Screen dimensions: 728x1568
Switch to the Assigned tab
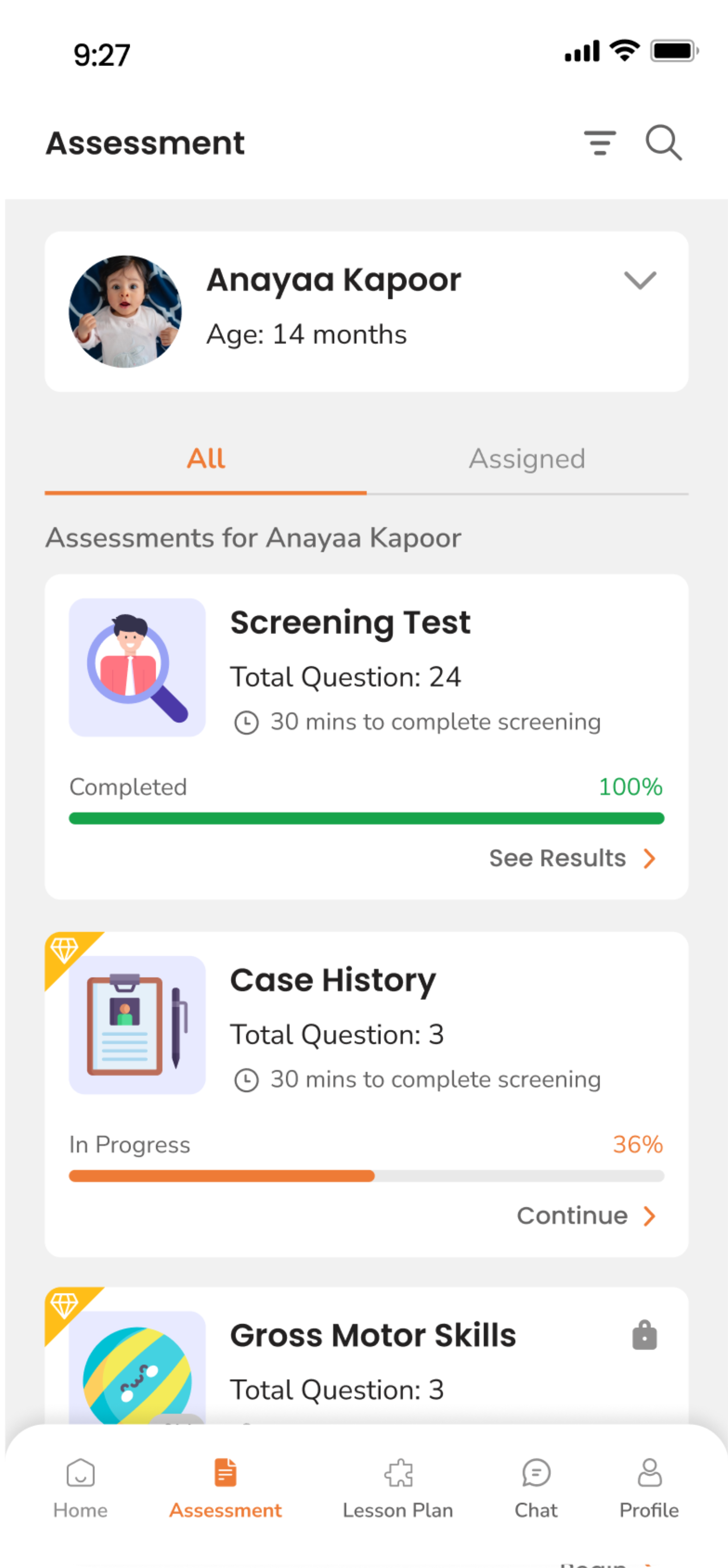click(527, 459)
